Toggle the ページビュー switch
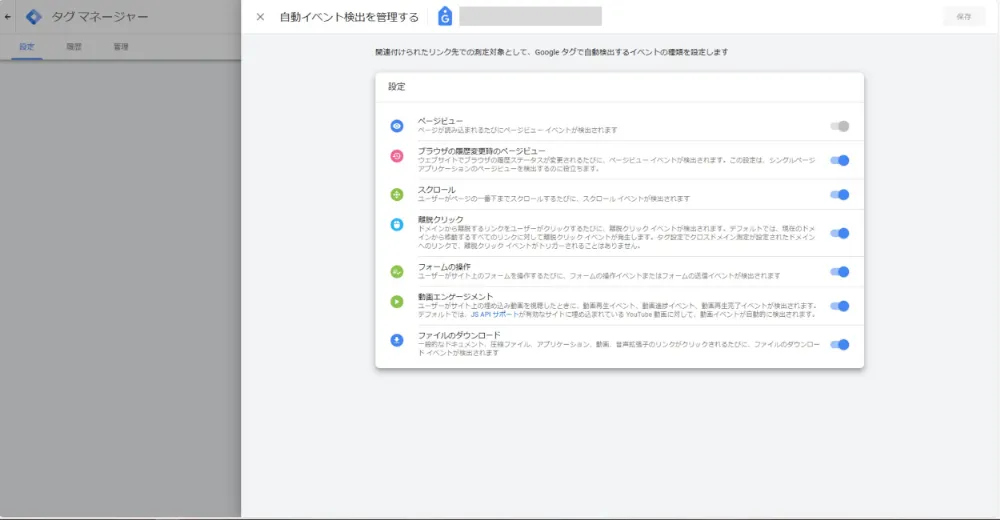 [x=839, y=126]
